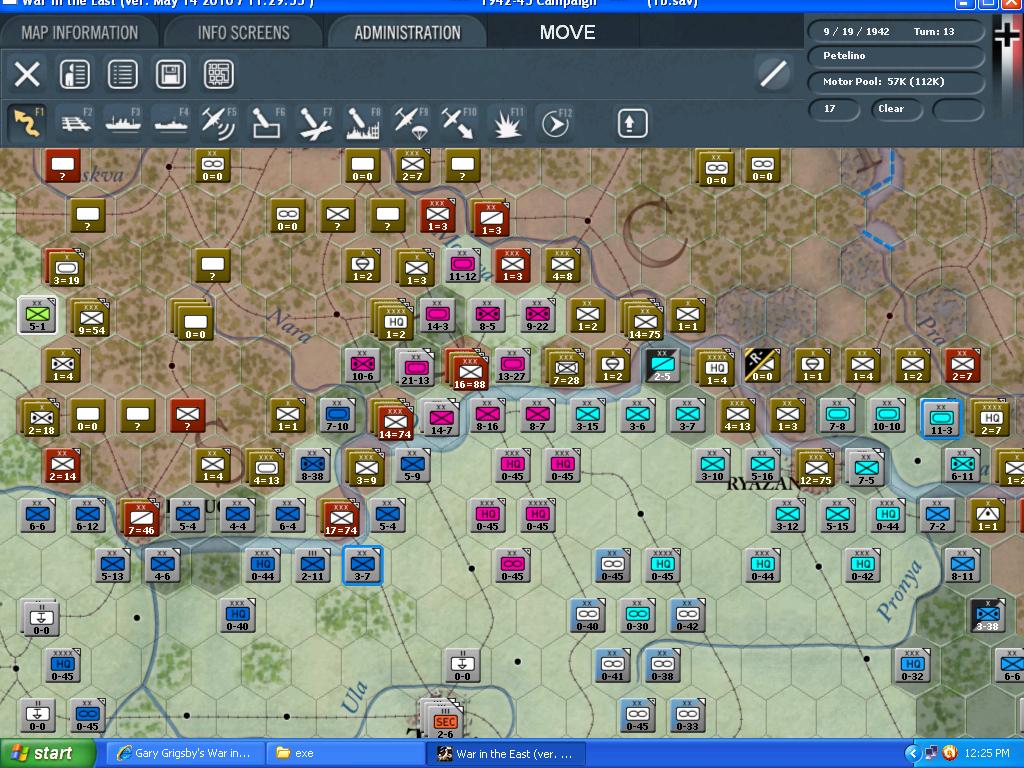This screenshot has height=768, width=1024.
Task: Select the Soviet 3=19 armored stack
Action: pos(65,268)
